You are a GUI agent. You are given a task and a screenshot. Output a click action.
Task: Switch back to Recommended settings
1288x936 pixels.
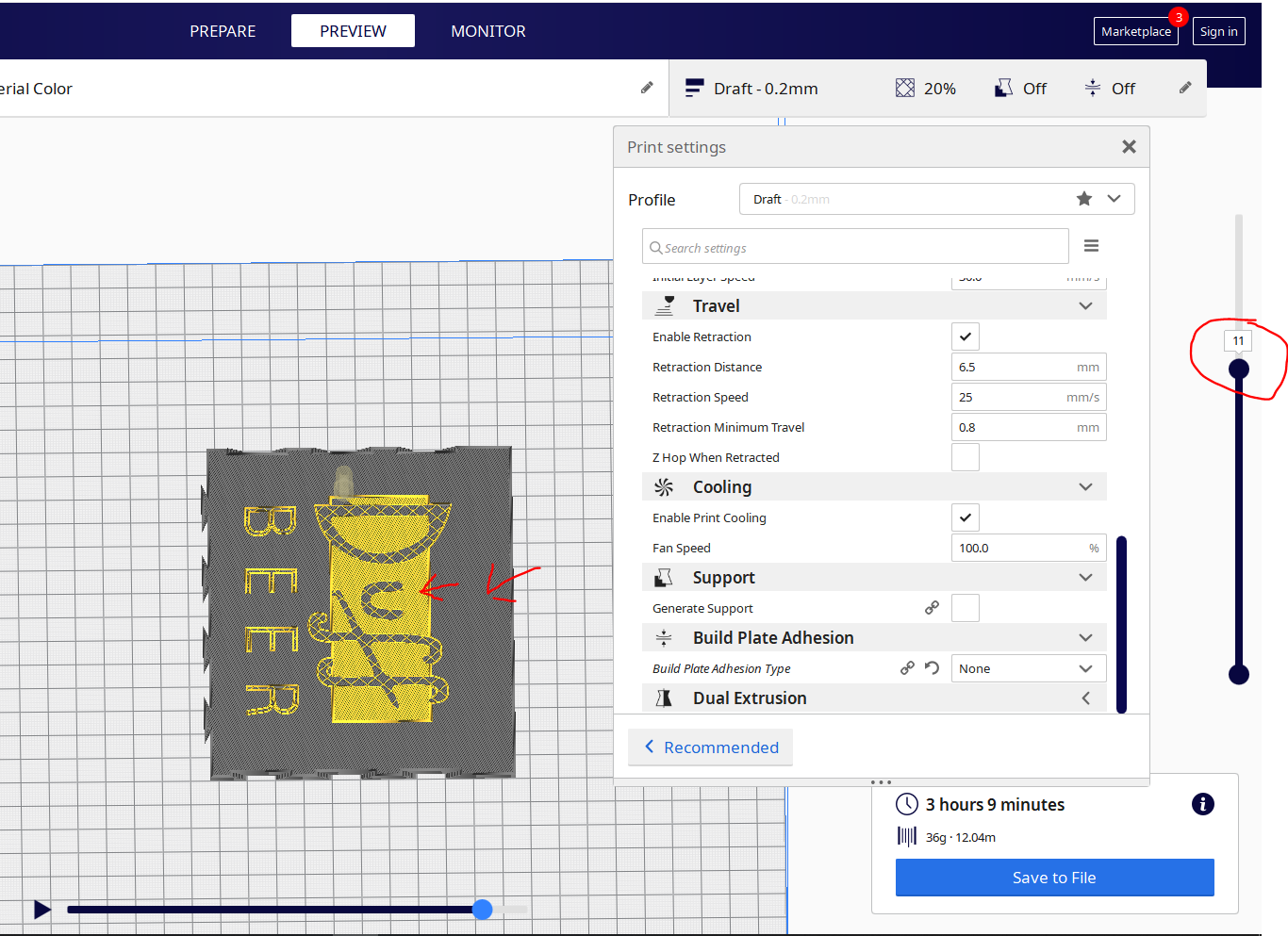[711, 747]
